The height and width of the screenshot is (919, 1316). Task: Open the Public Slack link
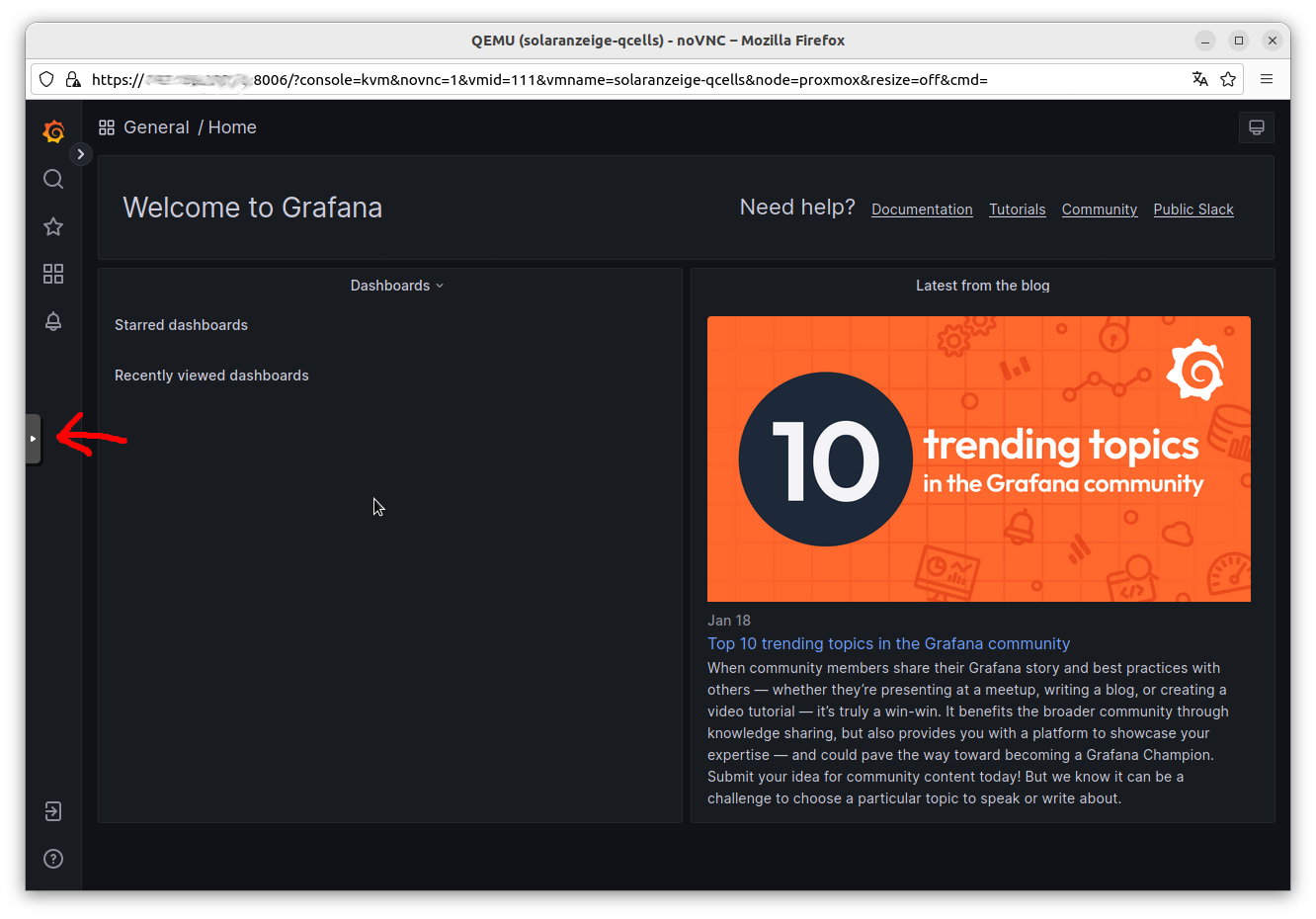[x=1193, y=209]
